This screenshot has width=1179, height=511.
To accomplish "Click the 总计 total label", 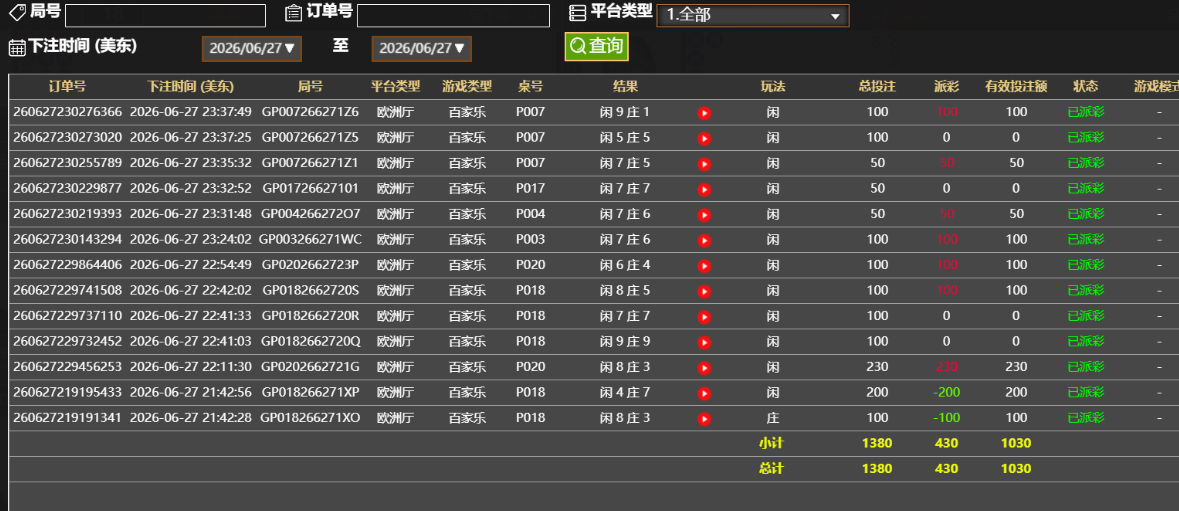I will pos(771,469).
